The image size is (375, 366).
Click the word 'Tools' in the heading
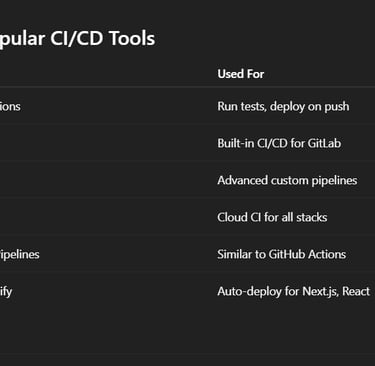tap(132, 39)
